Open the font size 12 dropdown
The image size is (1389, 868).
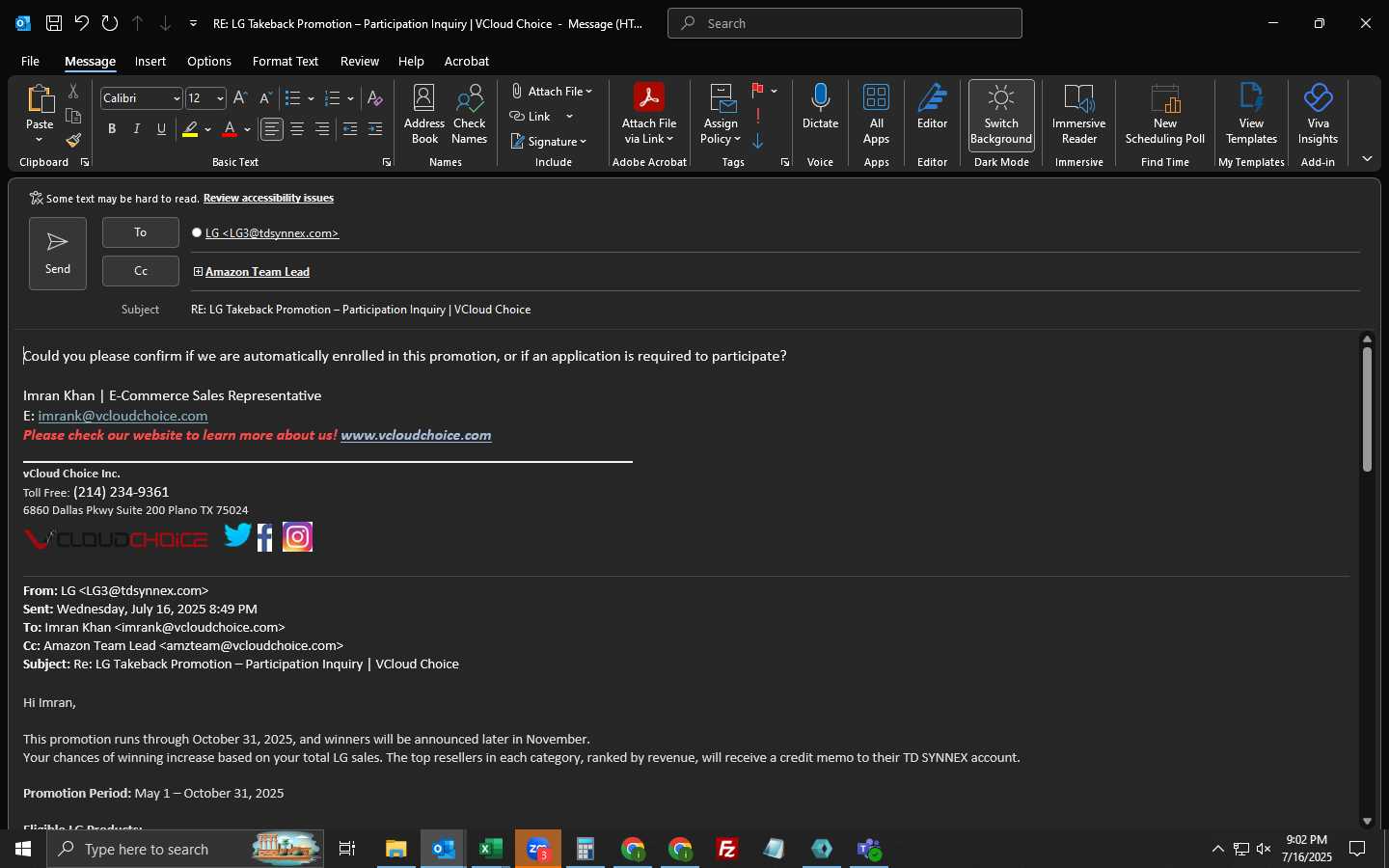[x=220, y=98]
